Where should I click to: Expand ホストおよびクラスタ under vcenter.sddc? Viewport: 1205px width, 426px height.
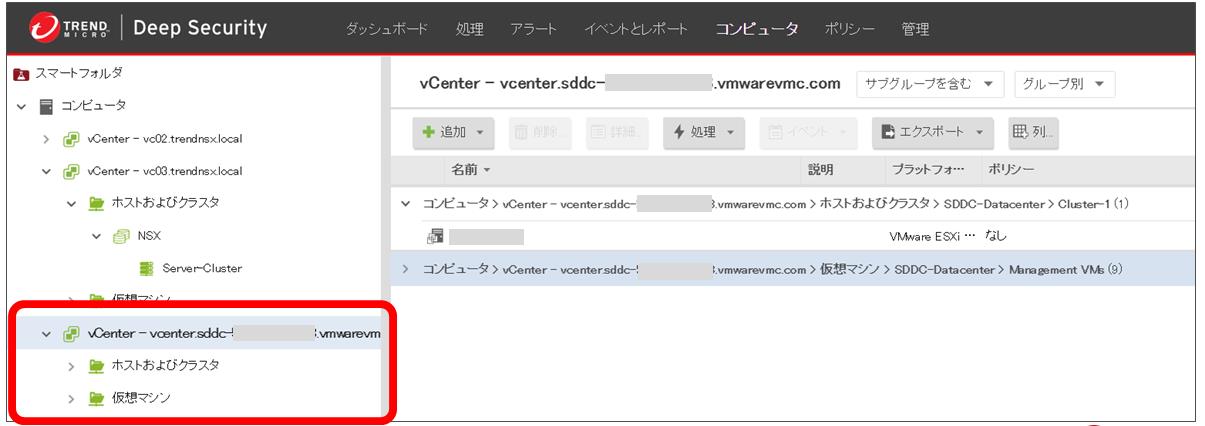[71, 366]
